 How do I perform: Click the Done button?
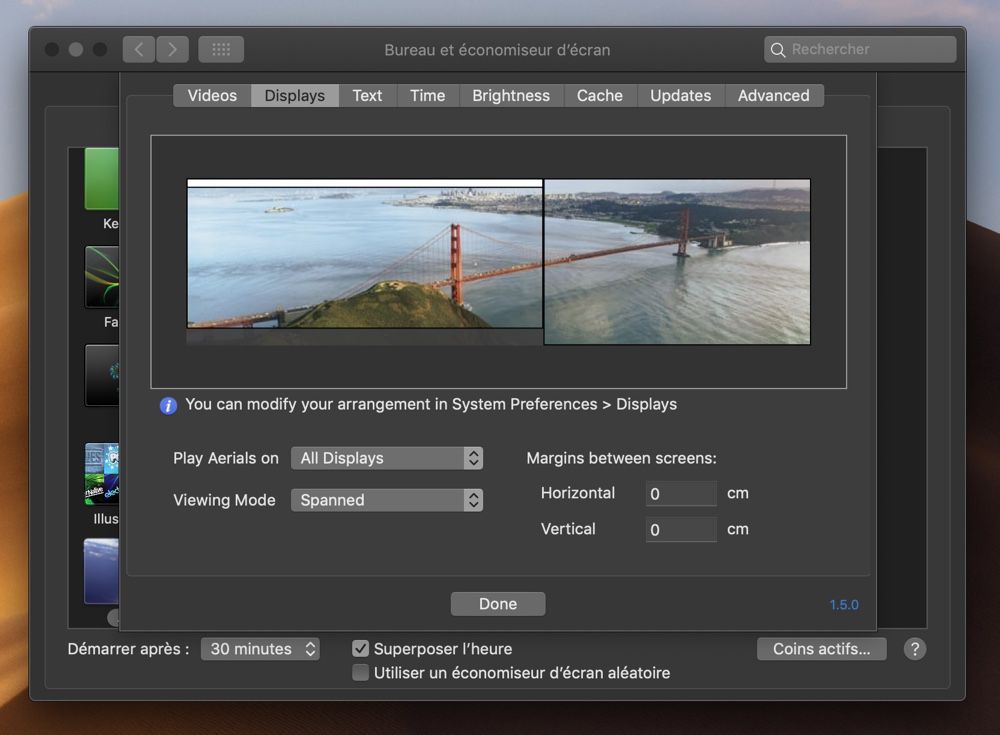click(498, 604)
